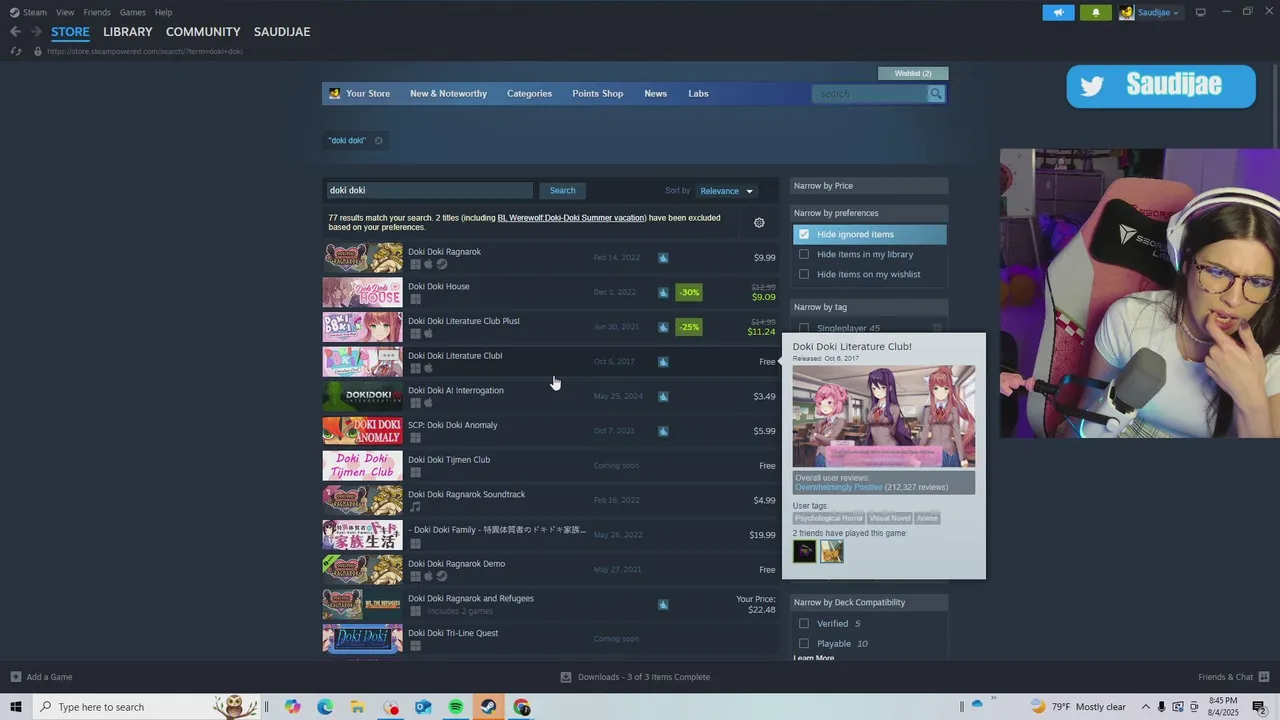1280x720 pixels.
Task: Open the Steam menu
Action: point(35,12)
